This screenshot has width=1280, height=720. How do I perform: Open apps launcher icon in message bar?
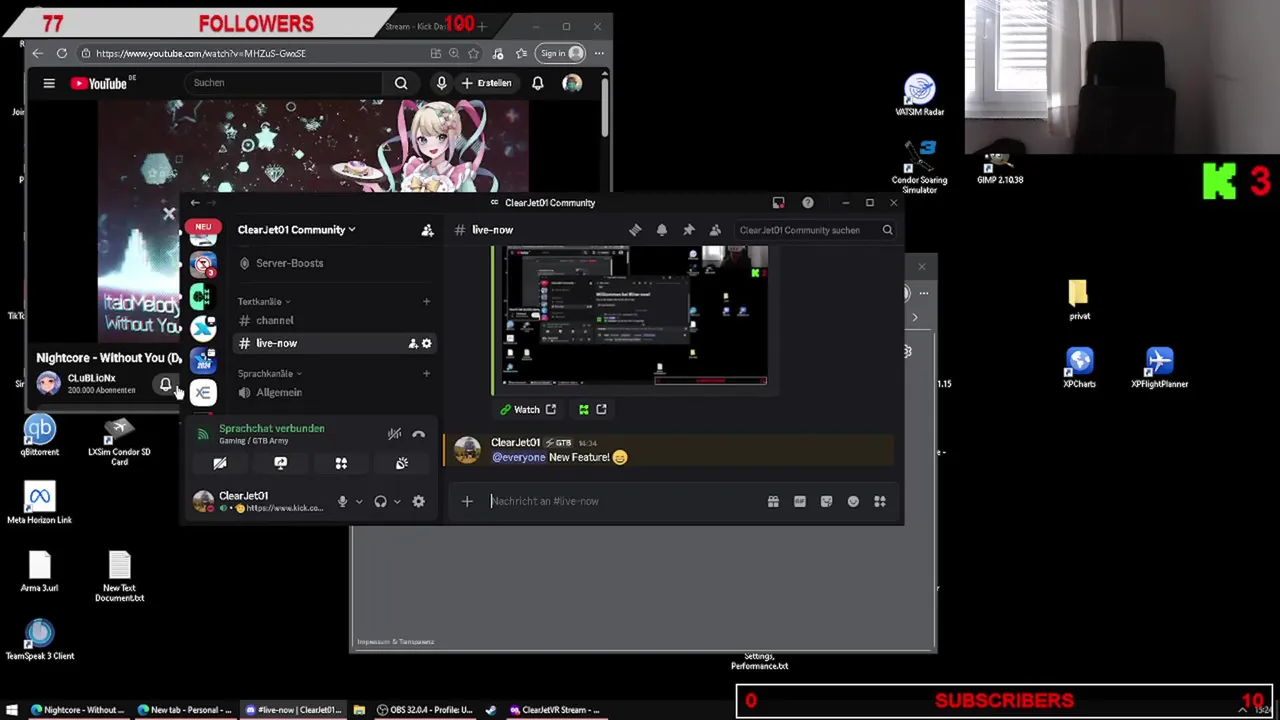click(880, 501)
